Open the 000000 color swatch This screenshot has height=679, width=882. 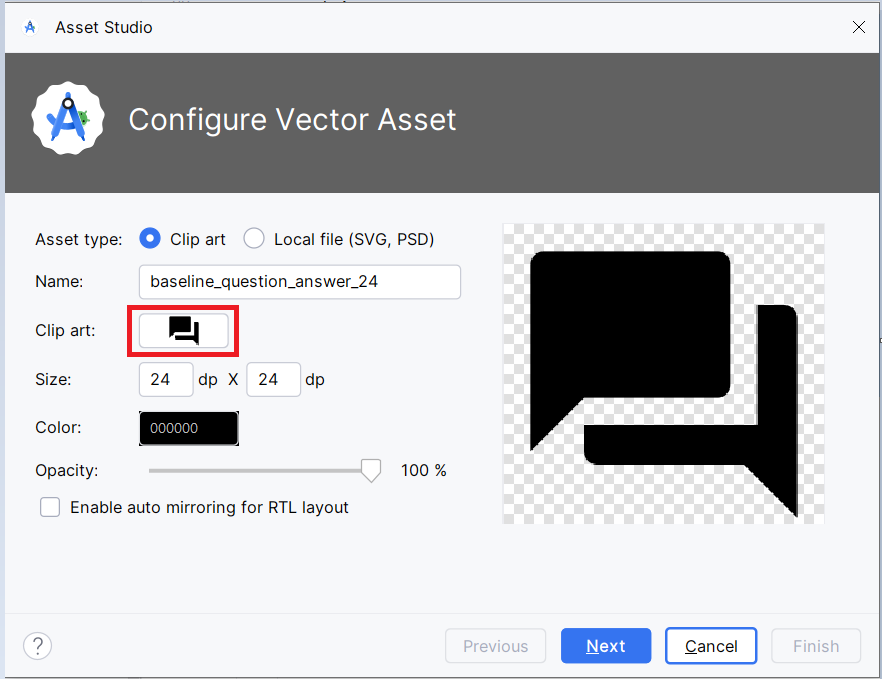[x=188, y=428]
